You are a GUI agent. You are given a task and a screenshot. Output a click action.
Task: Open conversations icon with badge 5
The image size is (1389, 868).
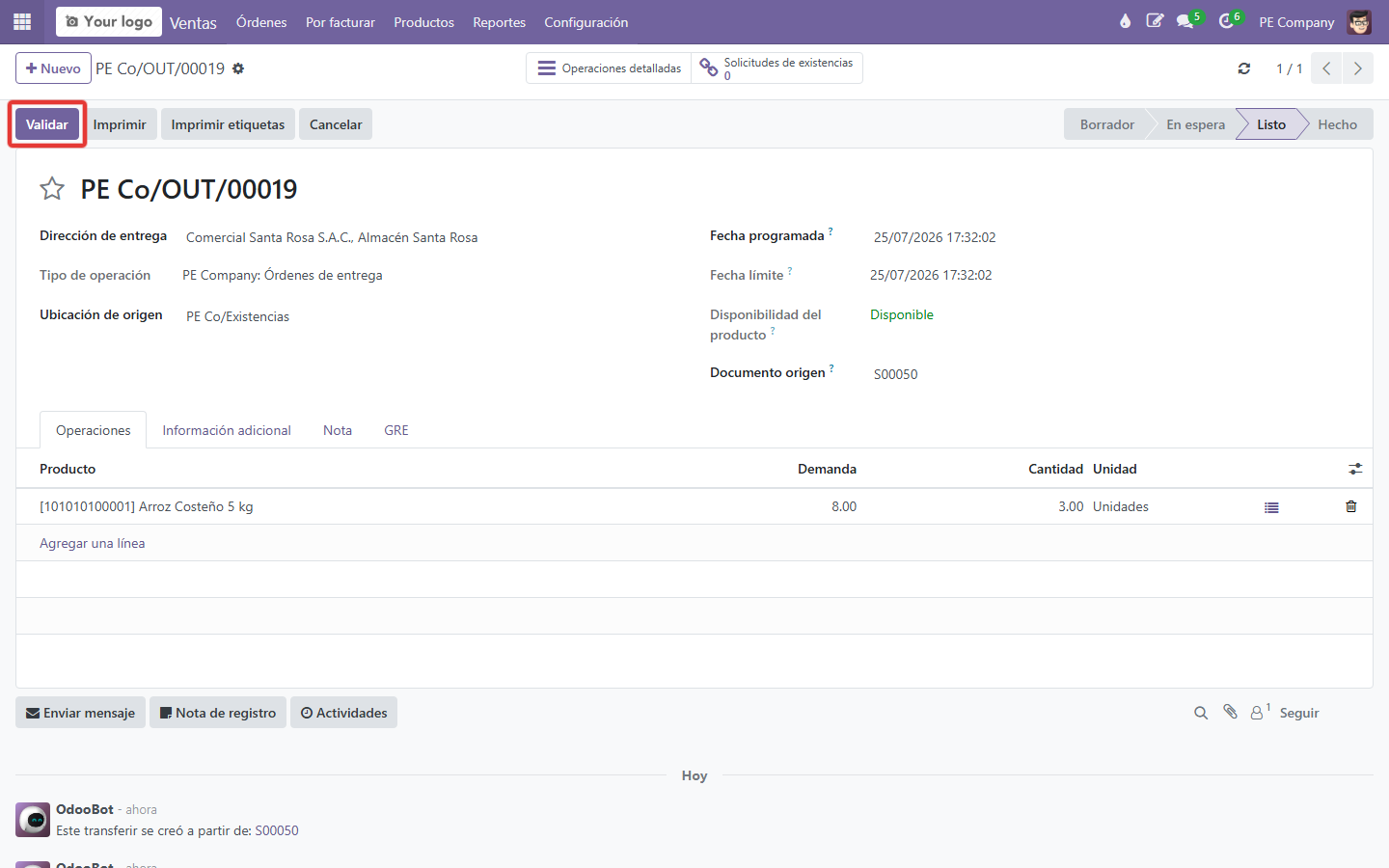pos(1187,21)
